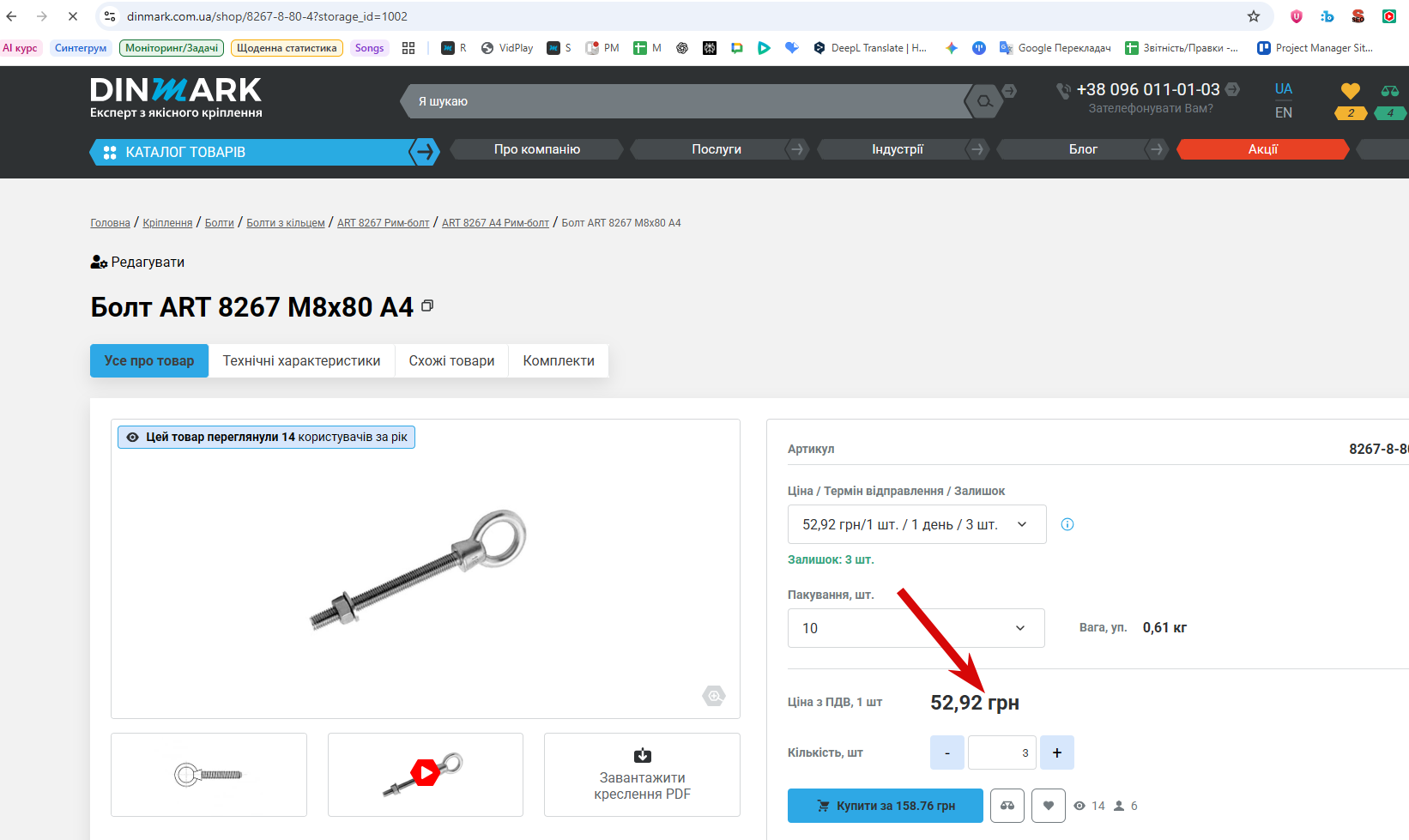Viewport: 1409px width, 840px height.
Task: Click Редагувати edit link
Action: click(x=137, y=262)
